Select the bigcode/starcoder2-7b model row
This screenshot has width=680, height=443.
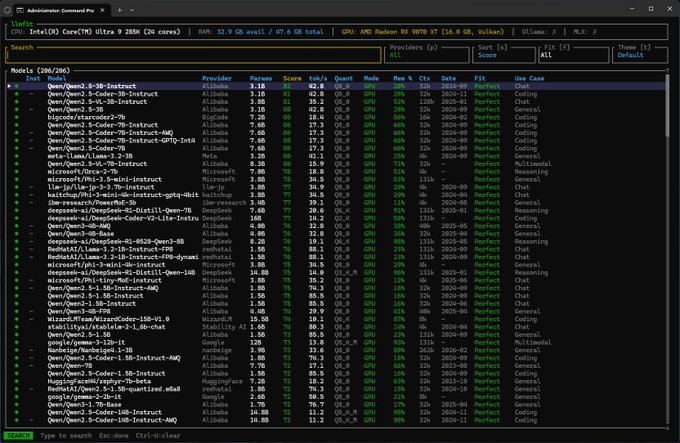(x=336, y=117)
